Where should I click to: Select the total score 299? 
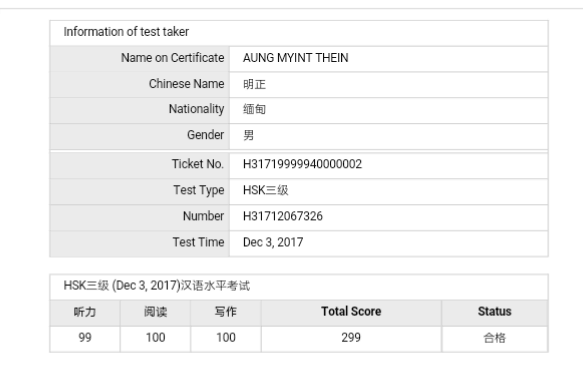(x=351, y=338)
